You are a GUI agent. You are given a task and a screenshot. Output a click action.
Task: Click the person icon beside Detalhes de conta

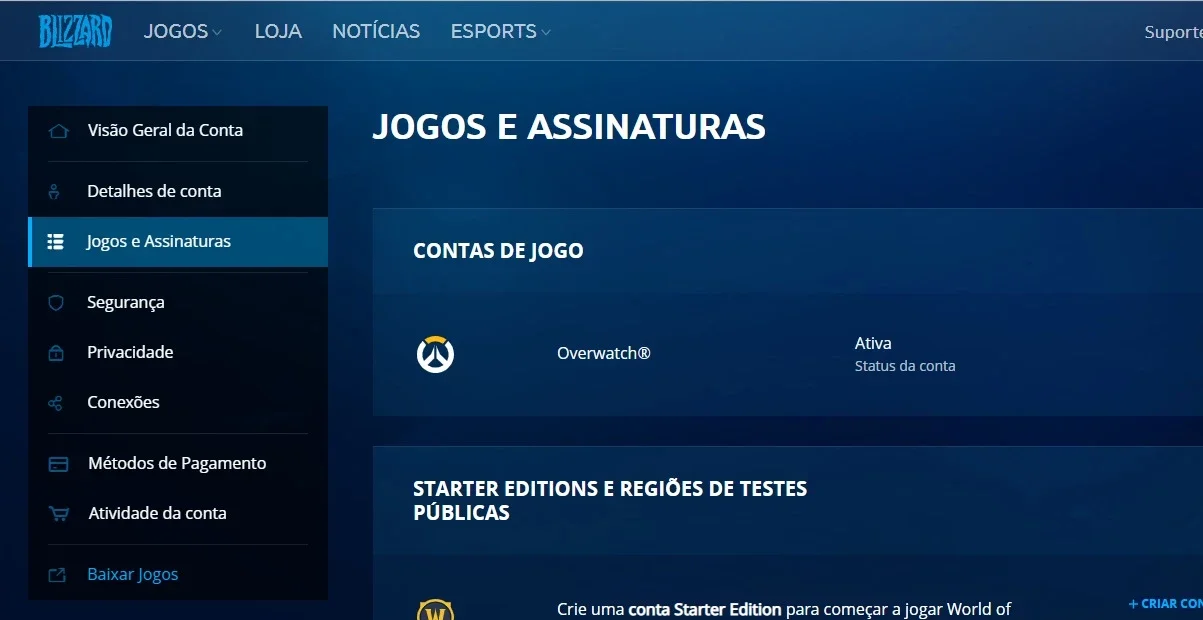[x=56, y=191]
